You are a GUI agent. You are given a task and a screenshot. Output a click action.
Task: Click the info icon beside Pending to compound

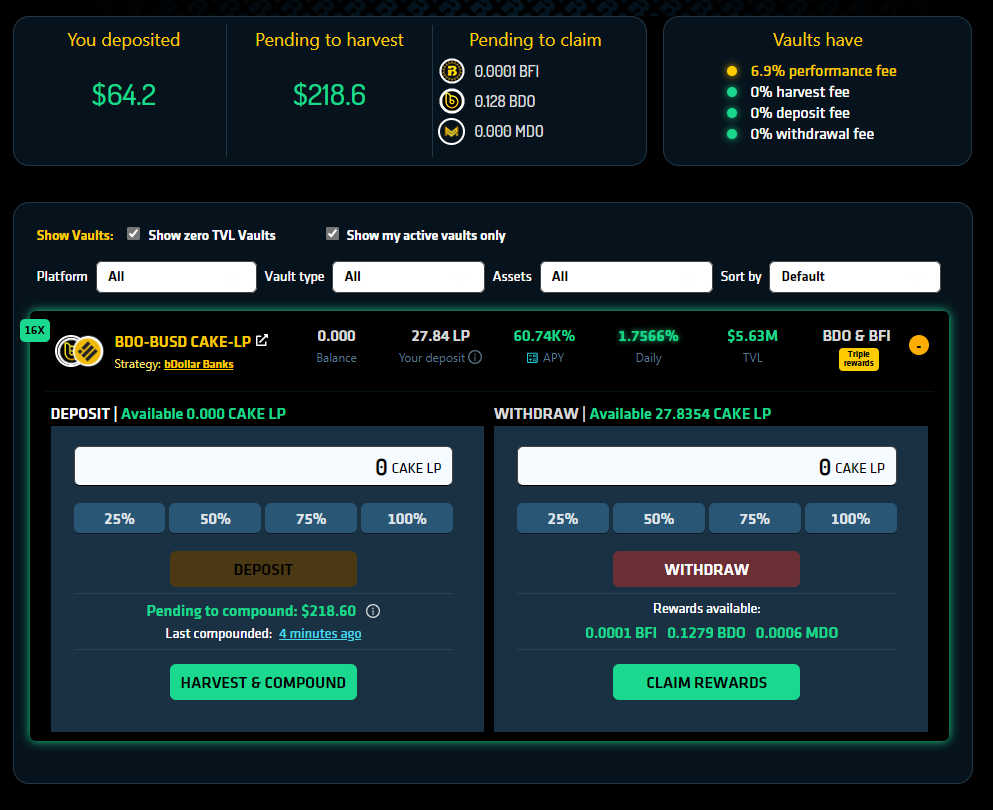coord(373,611)
